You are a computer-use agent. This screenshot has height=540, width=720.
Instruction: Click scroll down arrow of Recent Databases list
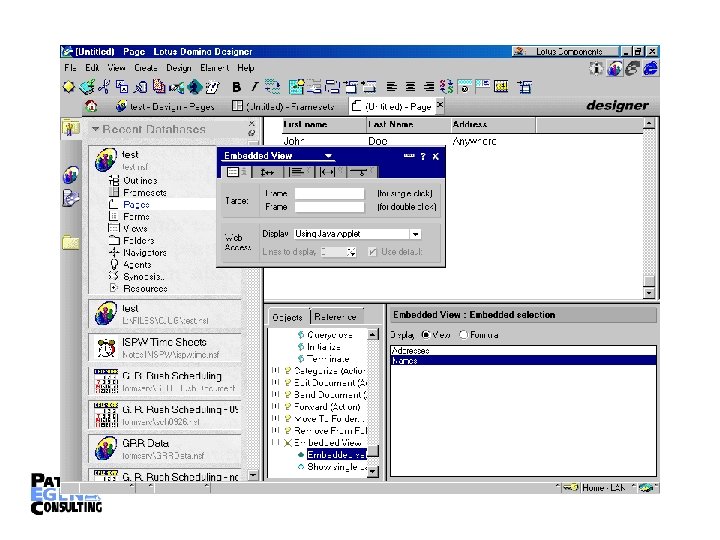coord(253,475)
